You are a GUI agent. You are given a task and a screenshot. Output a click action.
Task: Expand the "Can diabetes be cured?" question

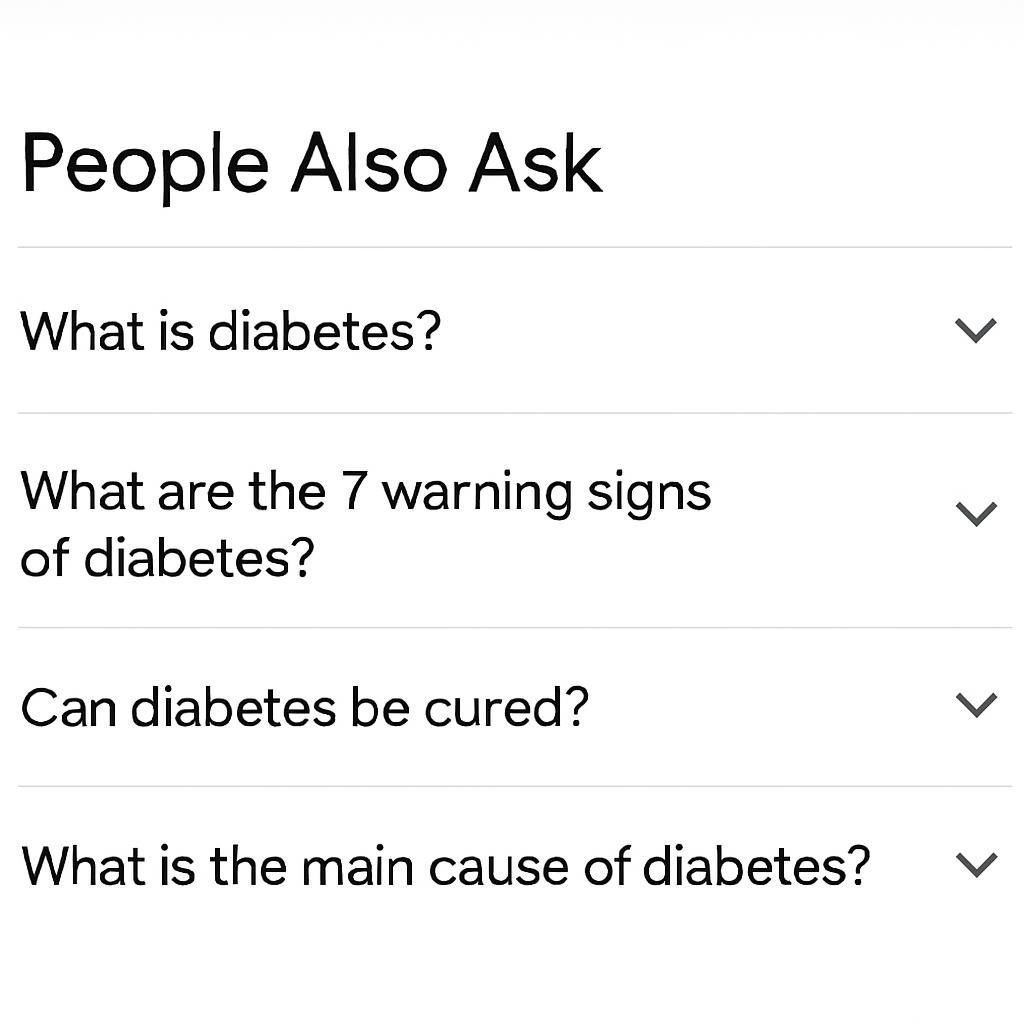tap(305, 707)
